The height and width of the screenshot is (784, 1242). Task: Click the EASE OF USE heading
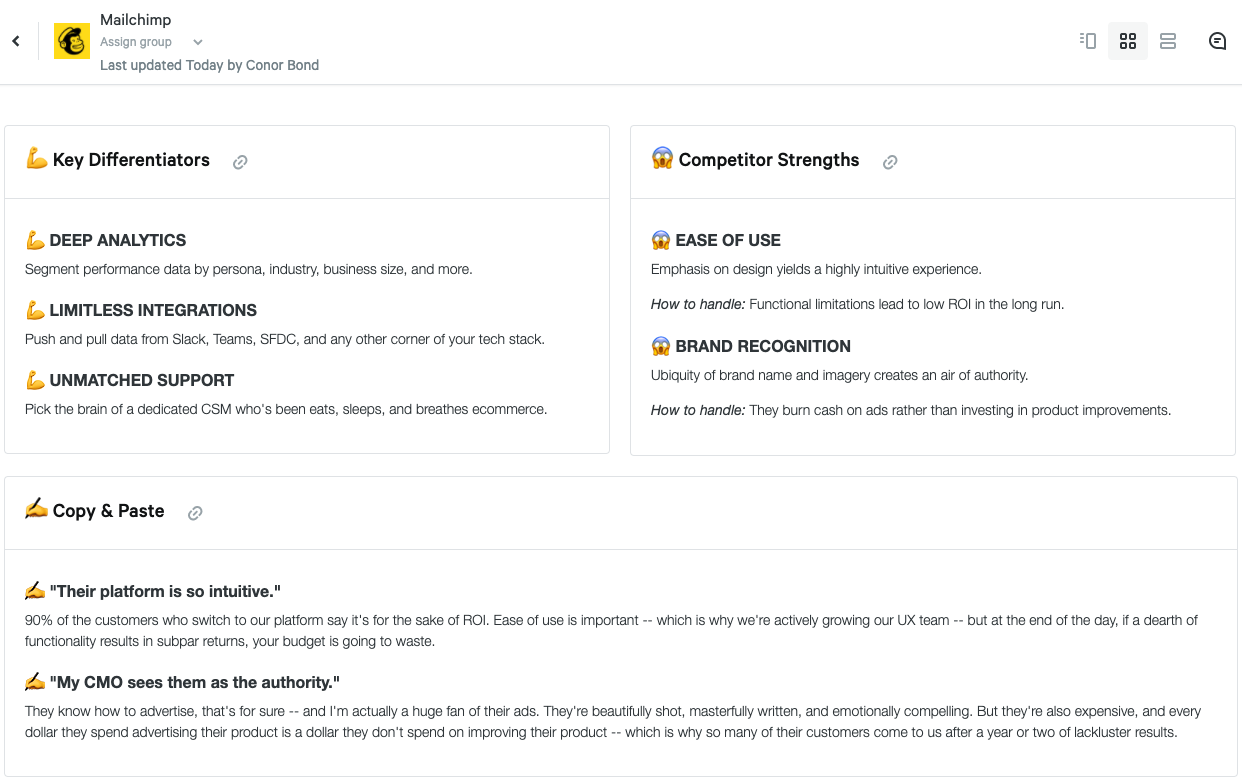coord(727,240)
